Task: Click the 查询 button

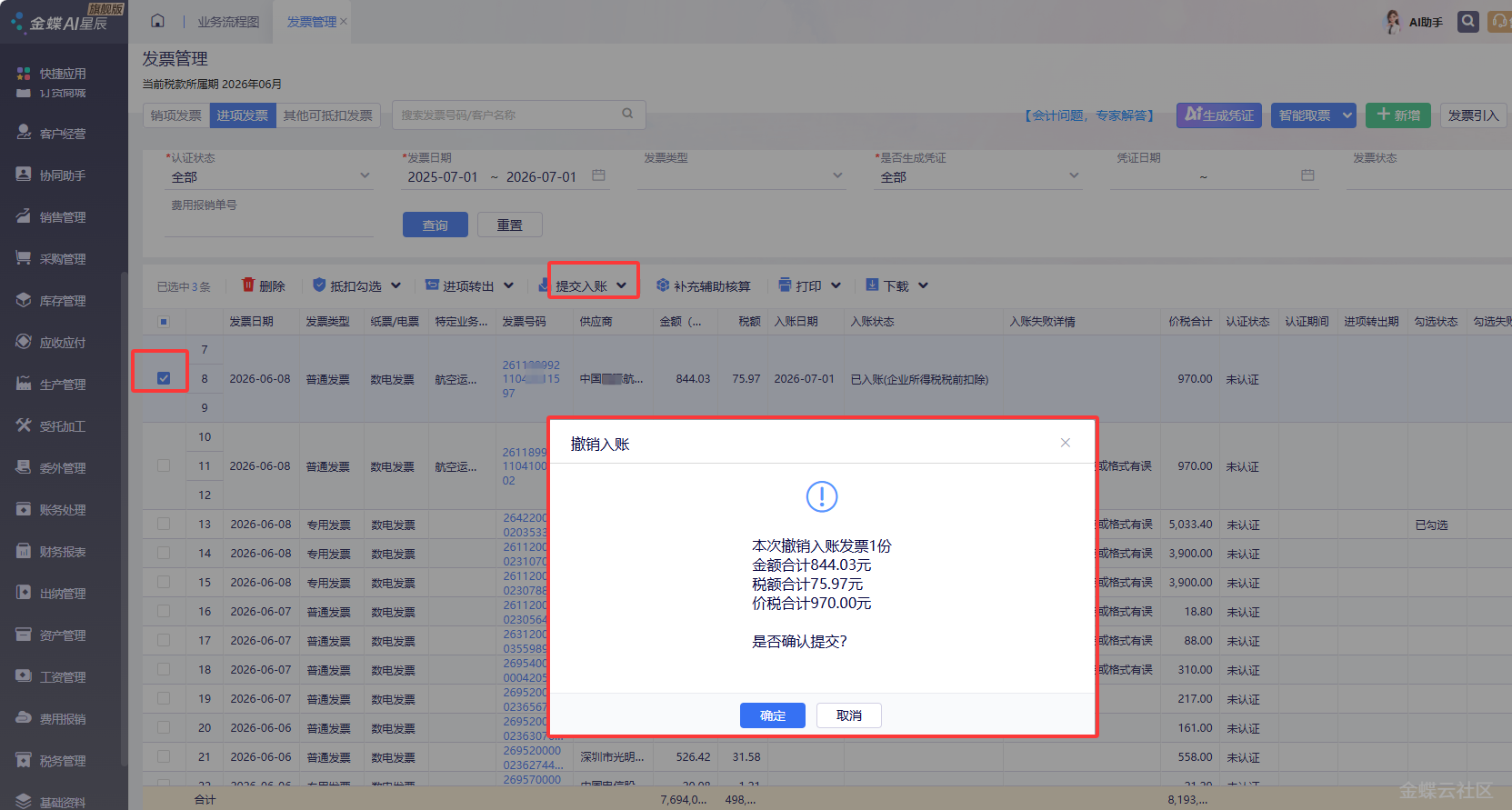Action: pos(436,225)
